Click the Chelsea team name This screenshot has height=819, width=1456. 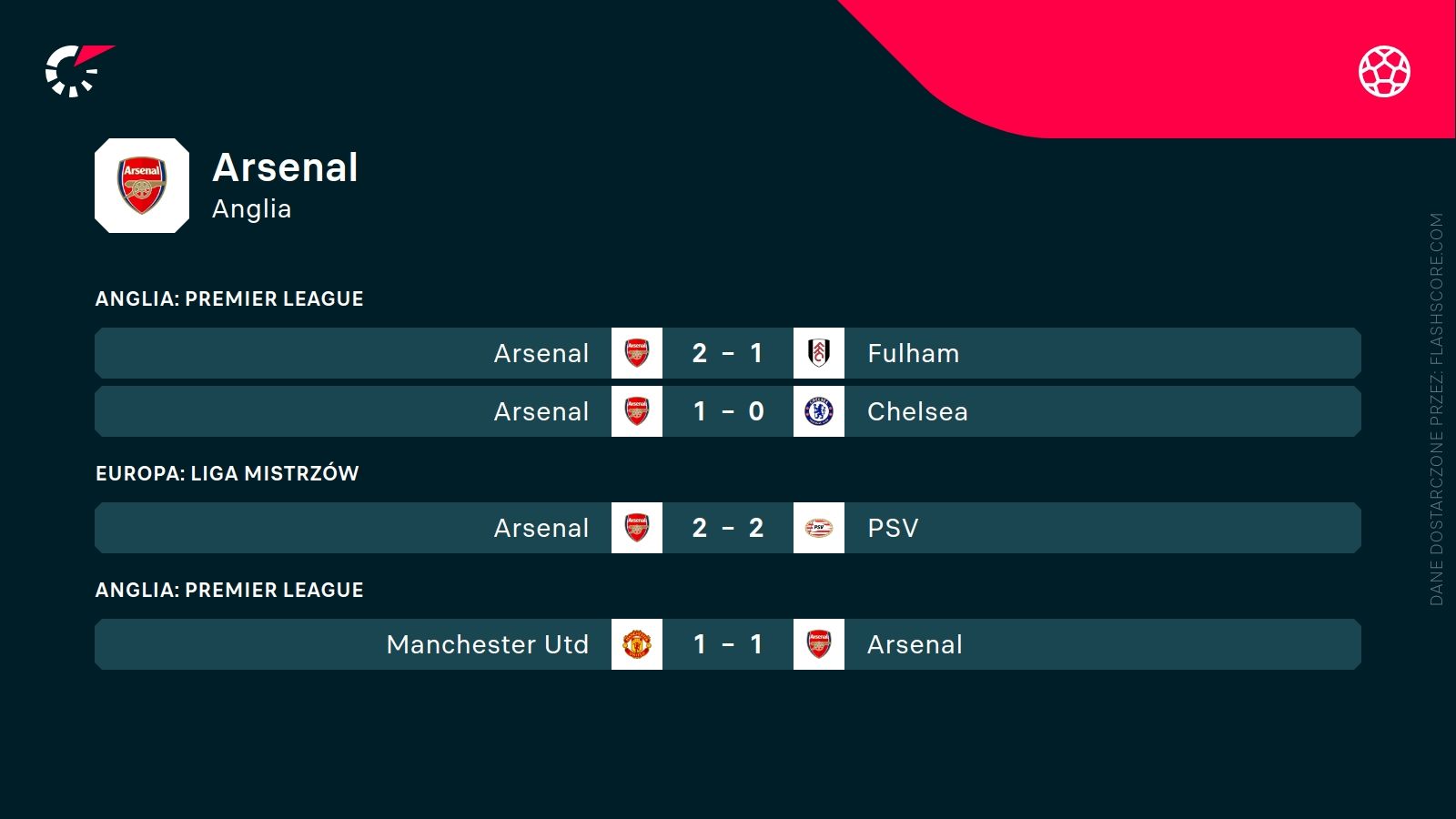(x=917, y=411)
